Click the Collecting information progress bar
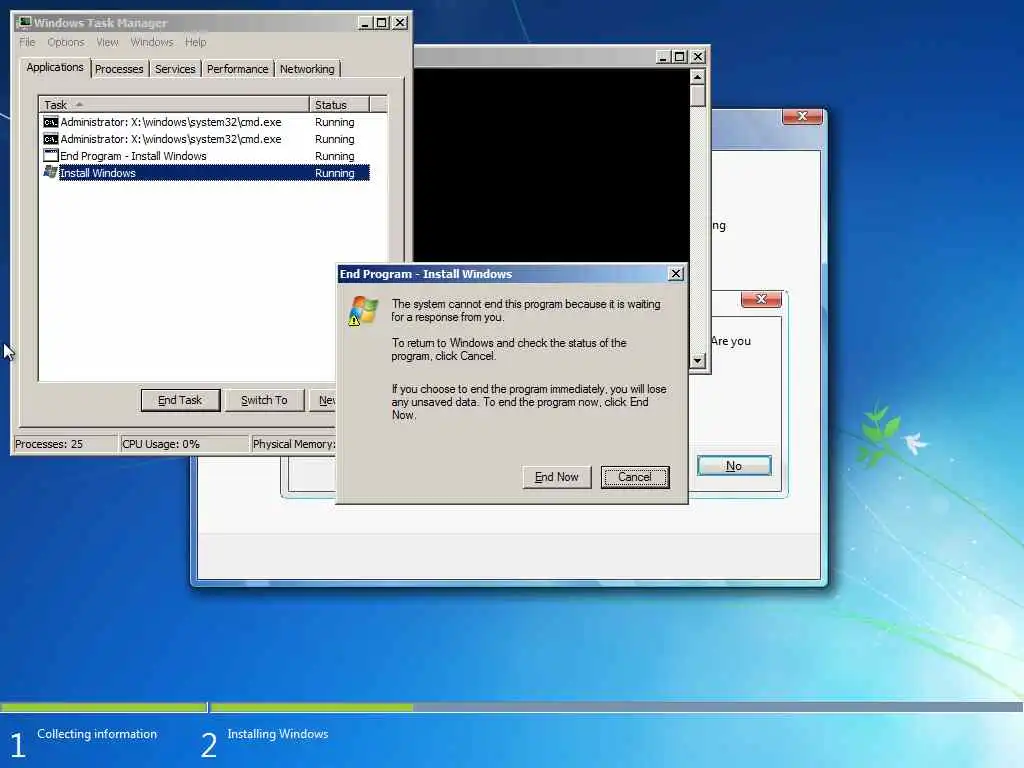The image size is (1024, 768). [103, 707]
